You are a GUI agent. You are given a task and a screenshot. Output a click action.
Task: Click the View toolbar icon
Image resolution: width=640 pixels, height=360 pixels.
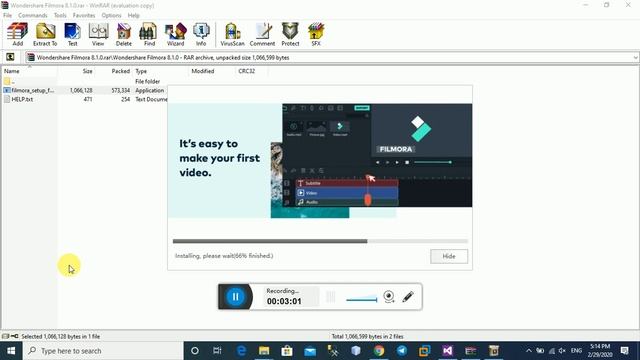(x=98, y=34)
